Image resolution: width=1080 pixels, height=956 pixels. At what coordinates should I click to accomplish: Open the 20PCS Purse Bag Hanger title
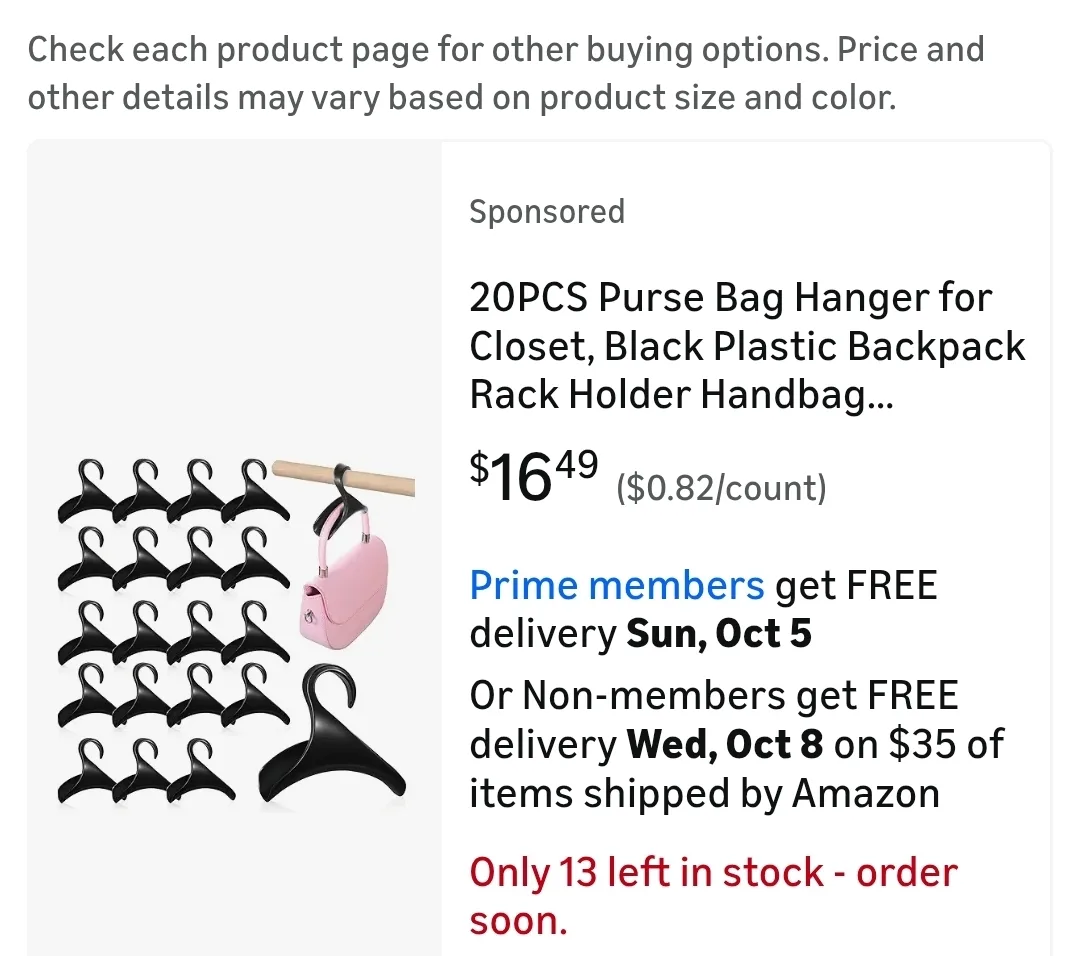coord(730,298)
